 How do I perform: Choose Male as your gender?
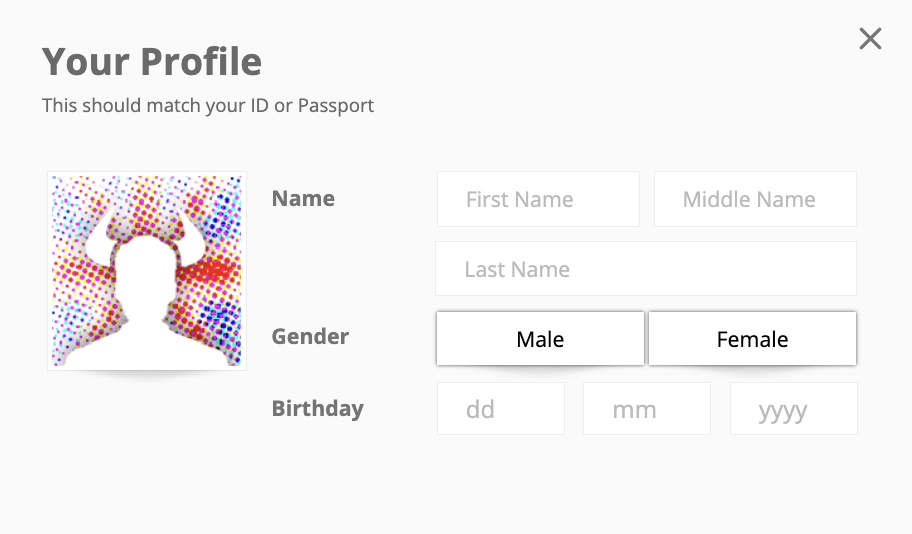point(540,339)
